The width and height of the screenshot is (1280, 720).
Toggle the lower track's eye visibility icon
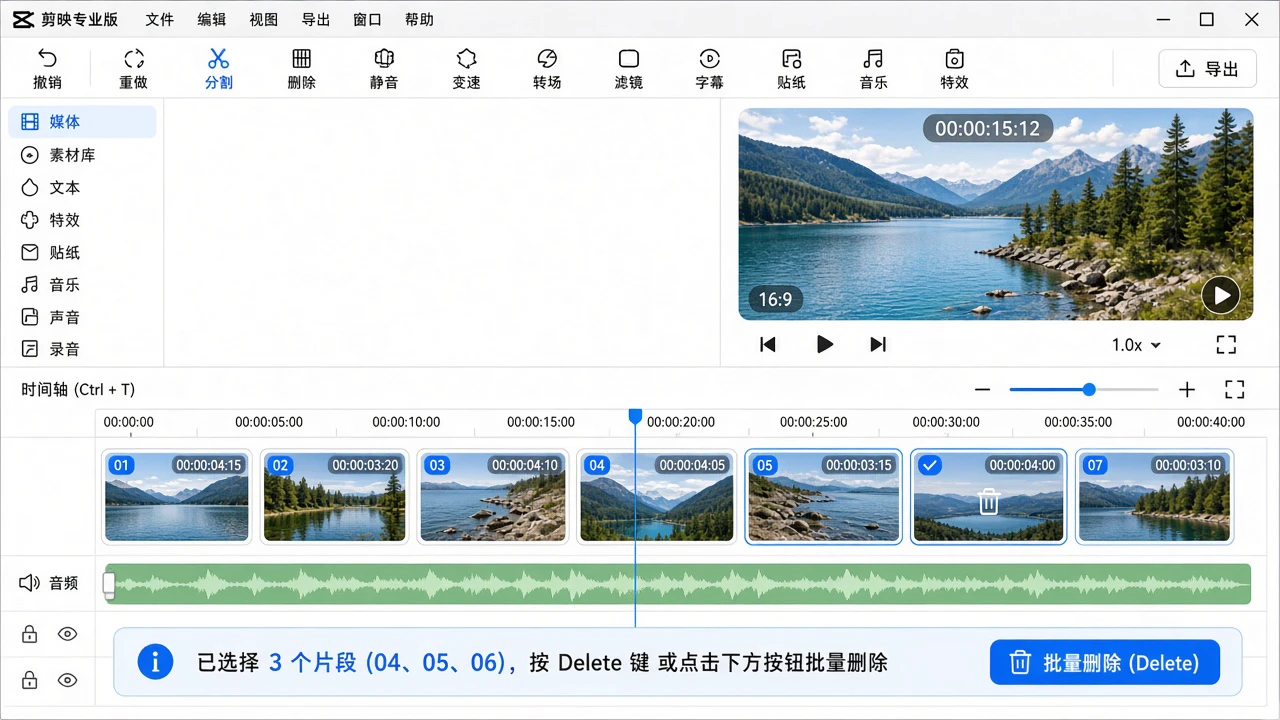click(x=67, y=681)
